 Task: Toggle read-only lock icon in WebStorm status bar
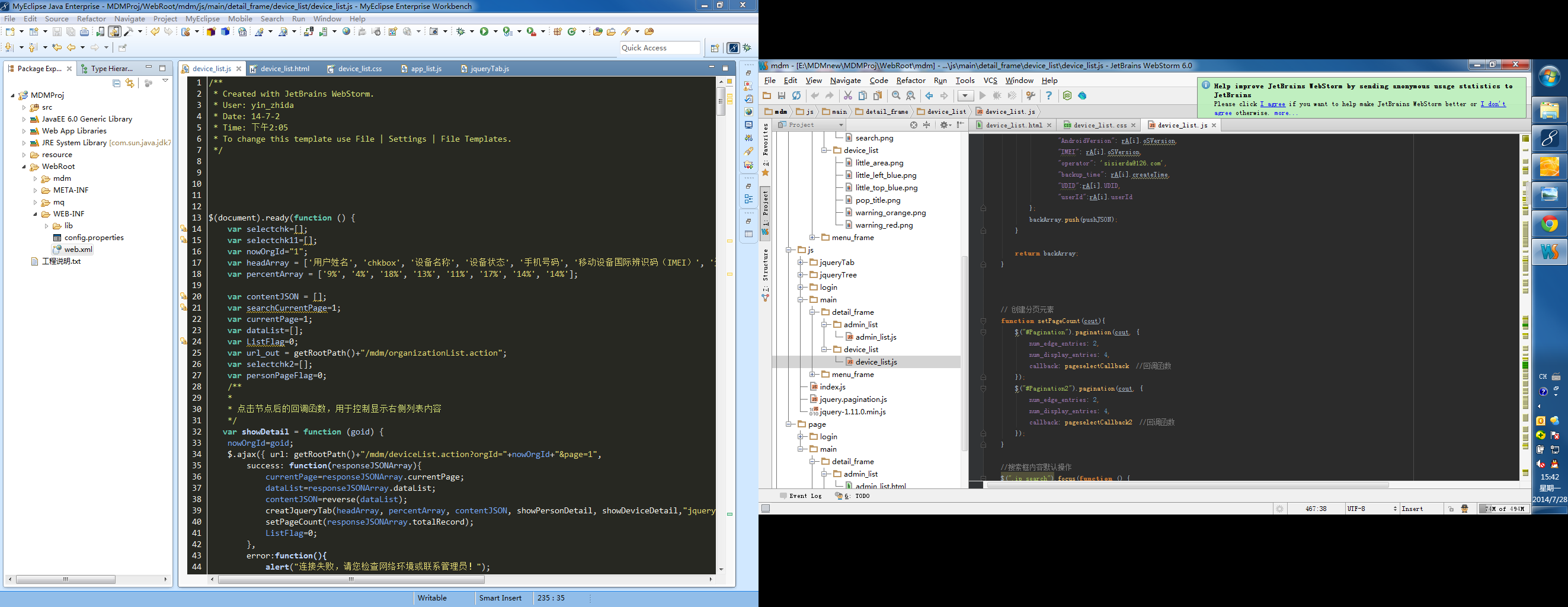tap(1451, 509)
